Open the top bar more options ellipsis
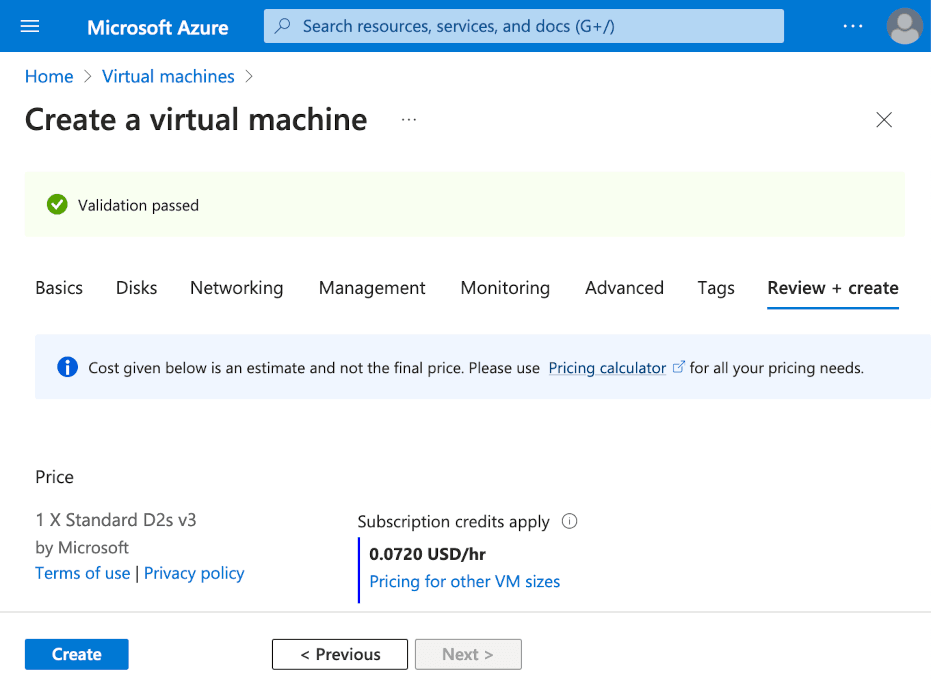Viewport: 931px width, 692px height. click(852, 27)
